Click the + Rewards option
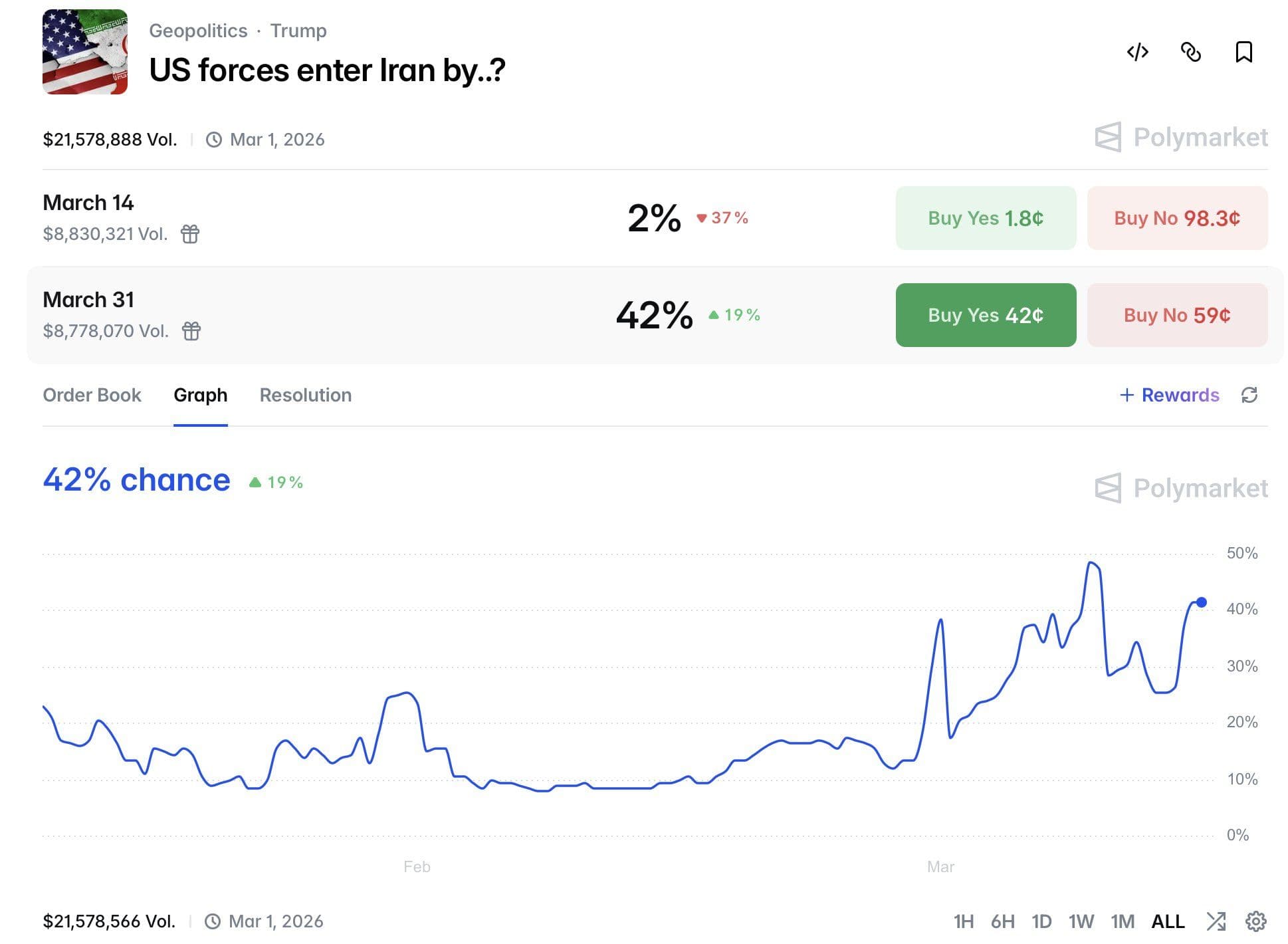The height and width of the screenshot is (944, 1288). tap(1169, 395)
